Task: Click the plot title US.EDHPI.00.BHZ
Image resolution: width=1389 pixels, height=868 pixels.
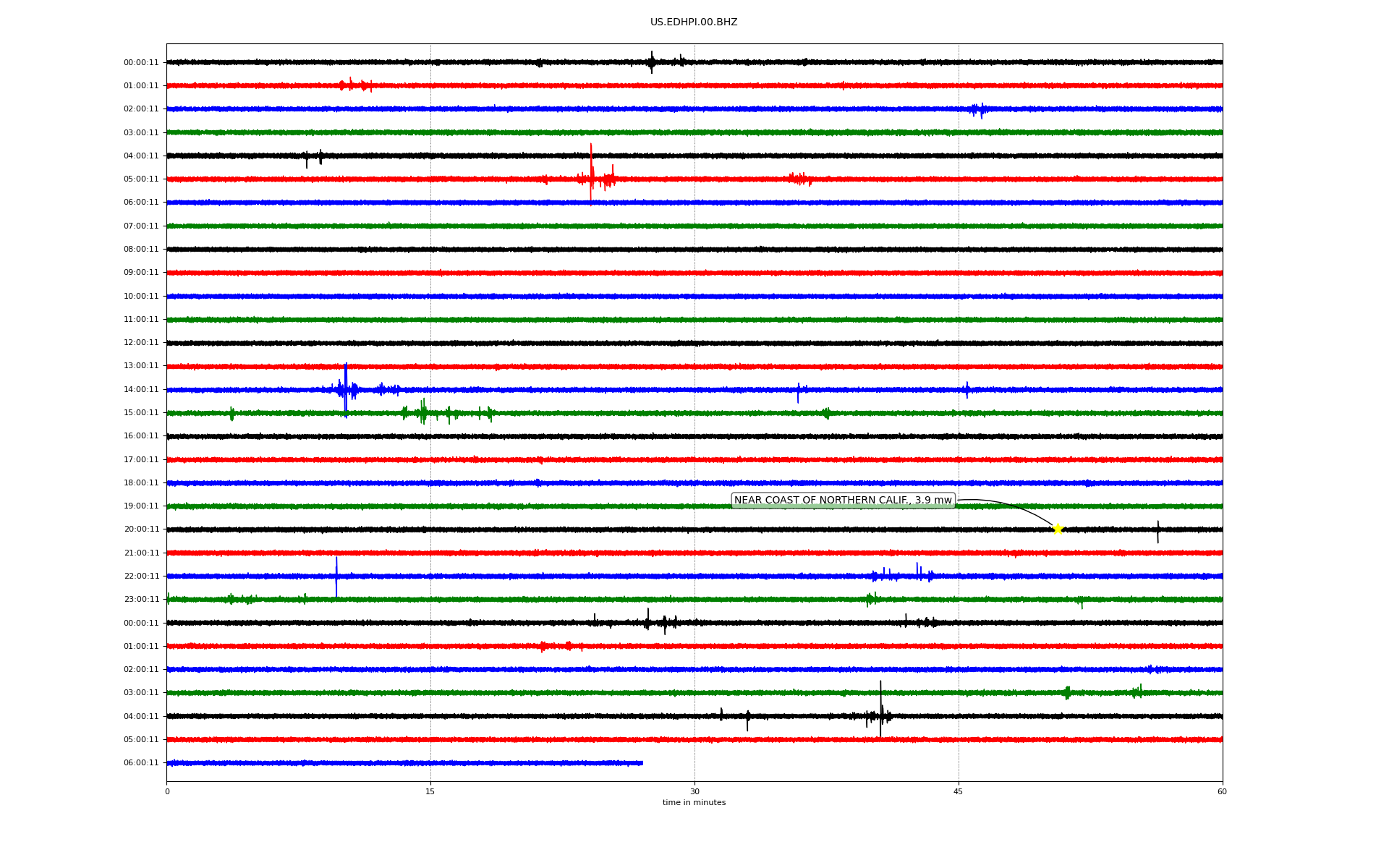Action: point(694,22)
